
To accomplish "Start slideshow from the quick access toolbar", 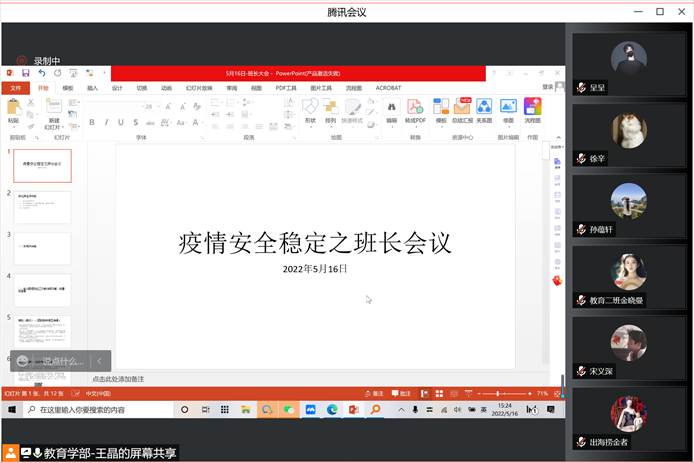I will pos(73,73).
